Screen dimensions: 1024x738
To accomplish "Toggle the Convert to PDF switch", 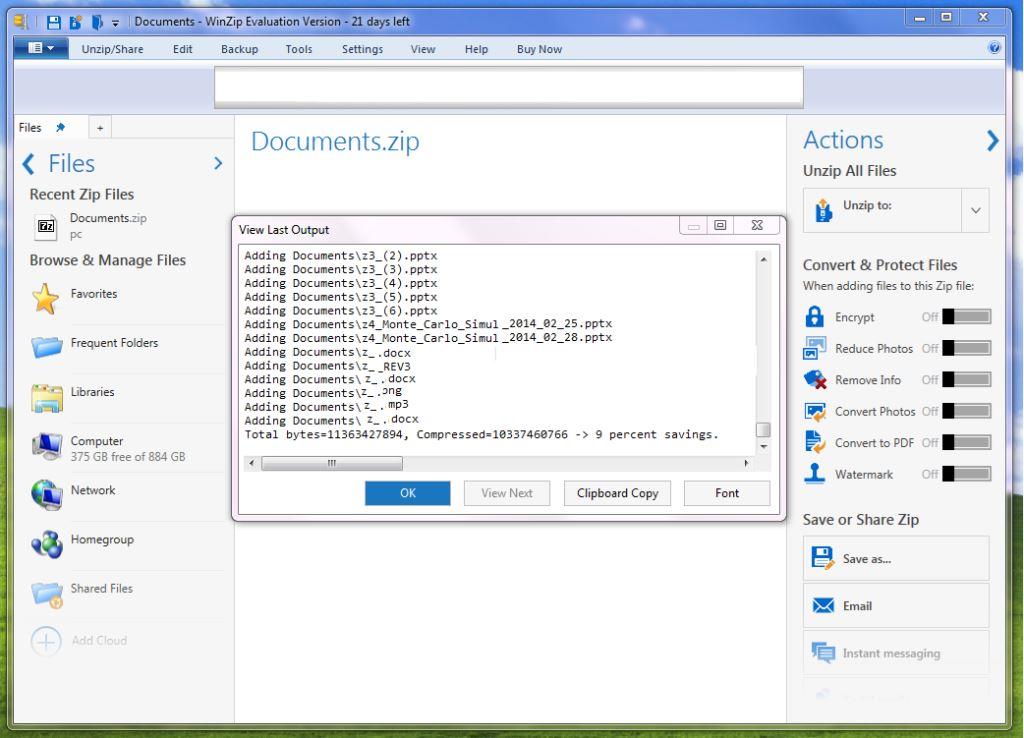I will tap(967, 442).
